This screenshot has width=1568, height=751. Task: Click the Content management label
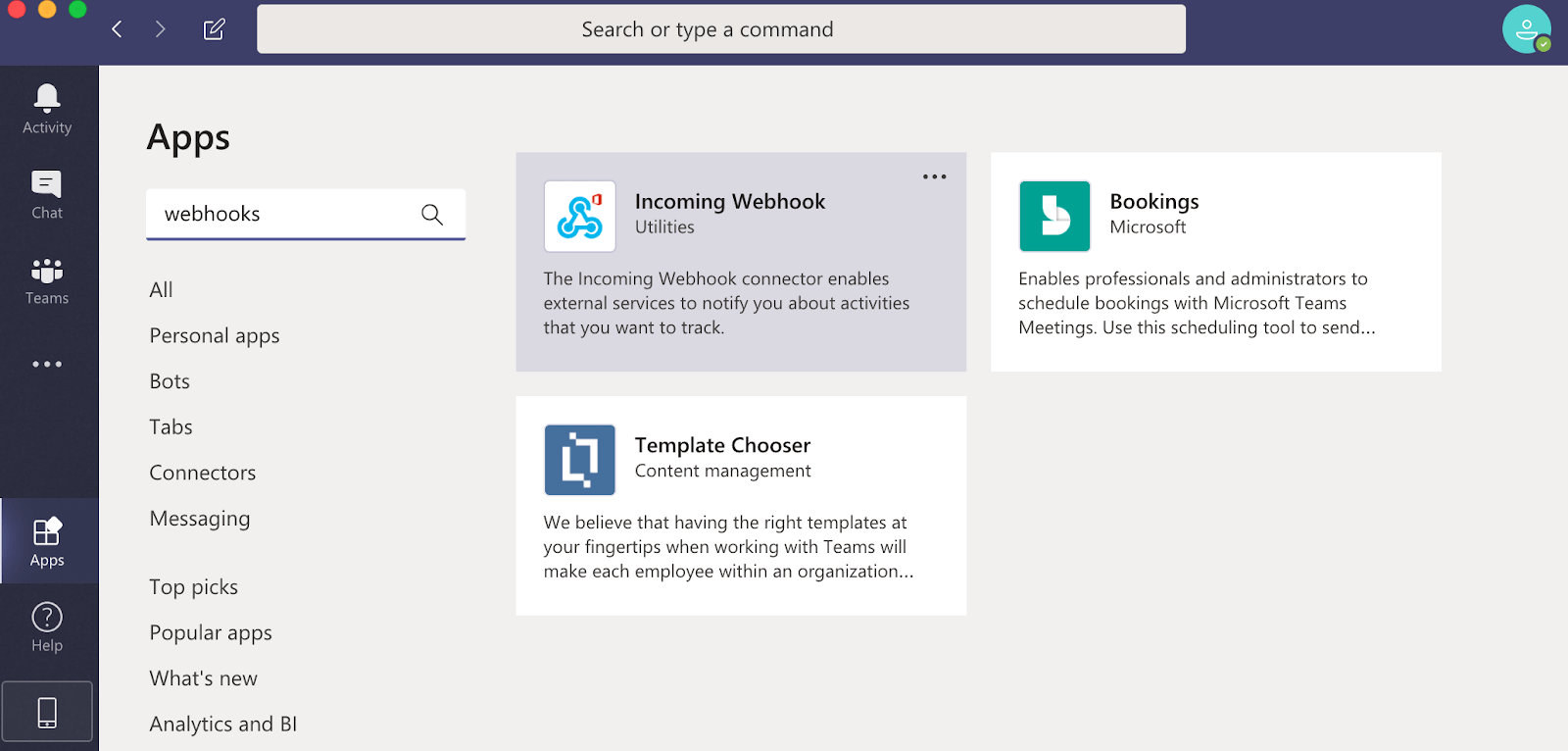click(722, 472)
